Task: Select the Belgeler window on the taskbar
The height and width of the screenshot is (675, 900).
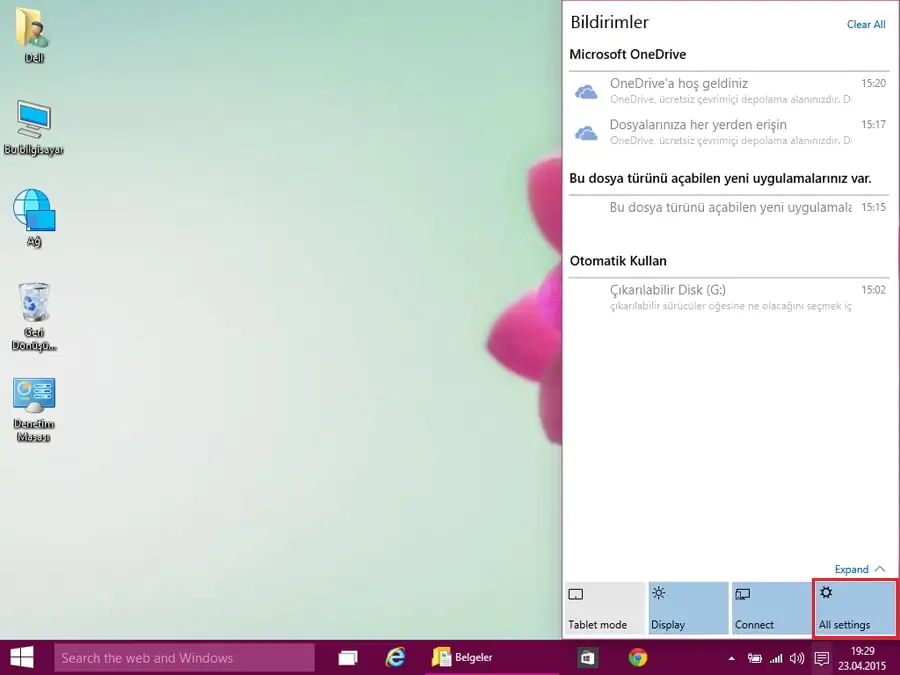Action: pos(470,658)
